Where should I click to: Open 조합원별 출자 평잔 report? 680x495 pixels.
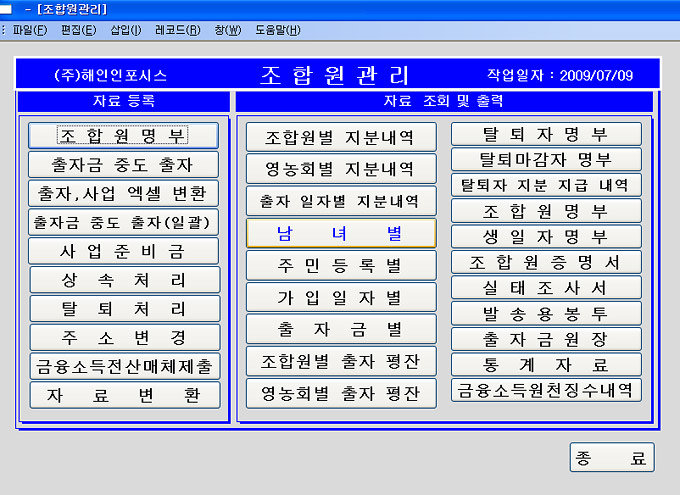(x=341, y=361)
